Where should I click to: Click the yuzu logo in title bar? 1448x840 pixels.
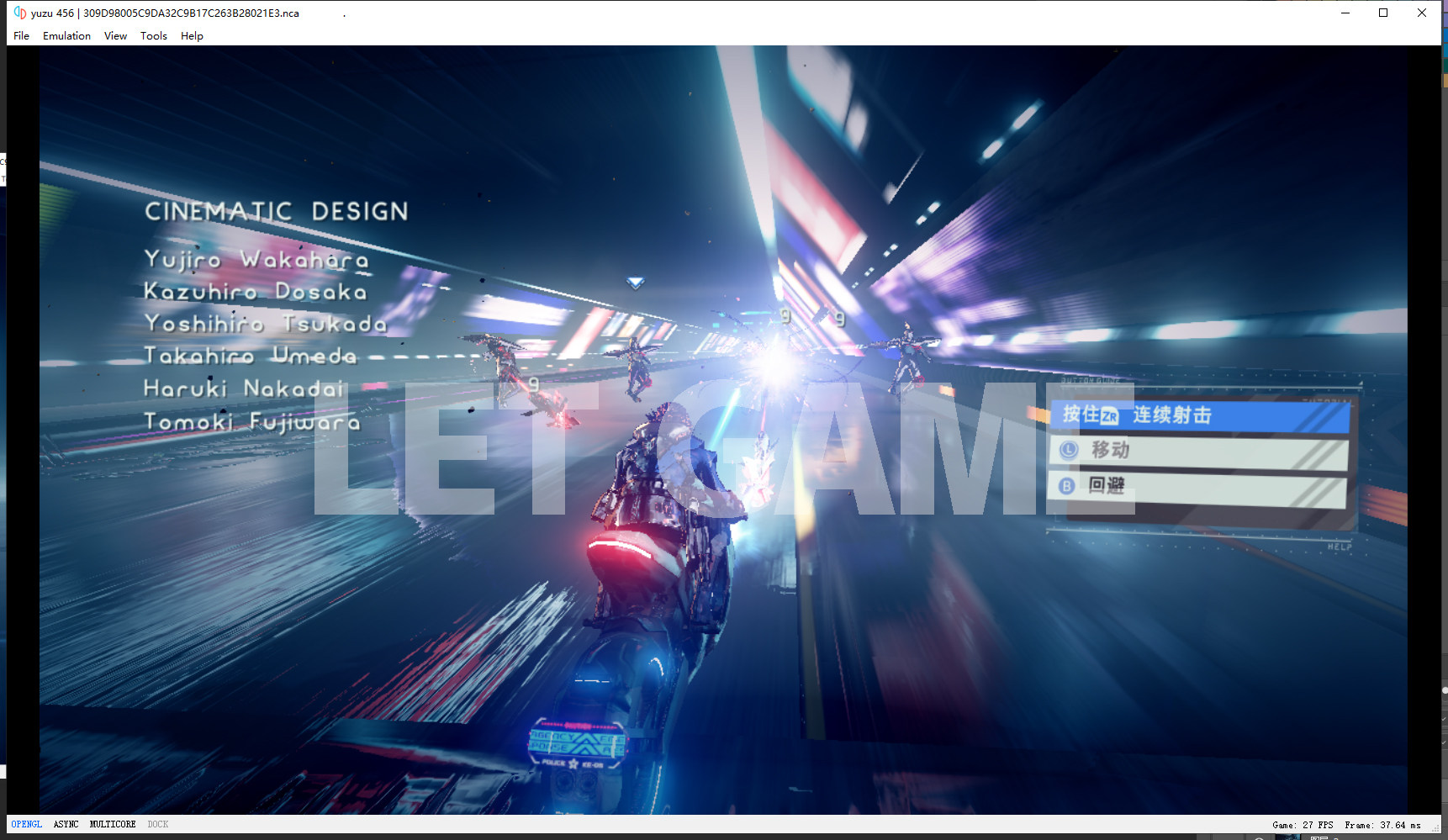19,13
